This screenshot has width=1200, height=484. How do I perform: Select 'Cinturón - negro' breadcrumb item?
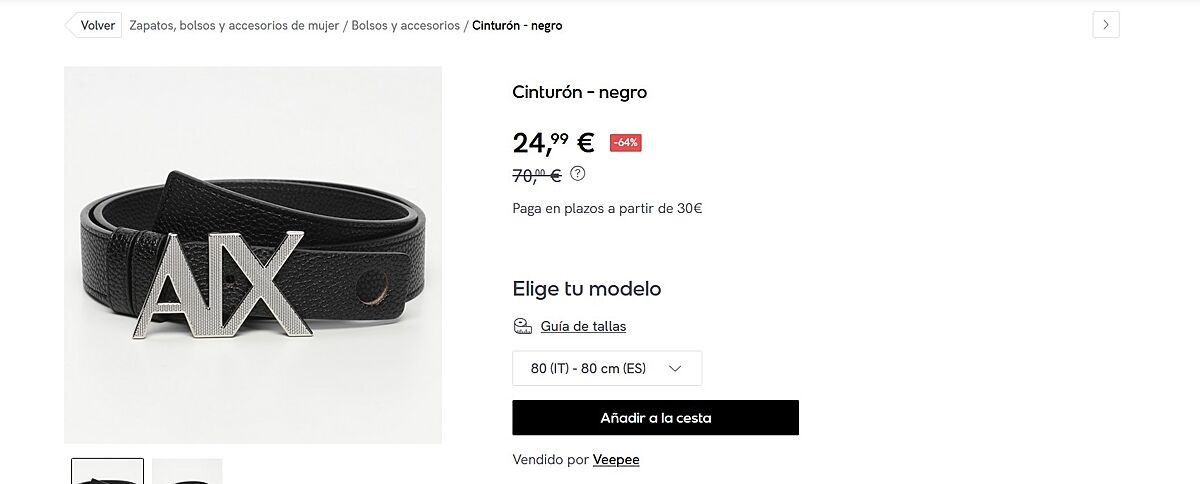click(517, 26)
